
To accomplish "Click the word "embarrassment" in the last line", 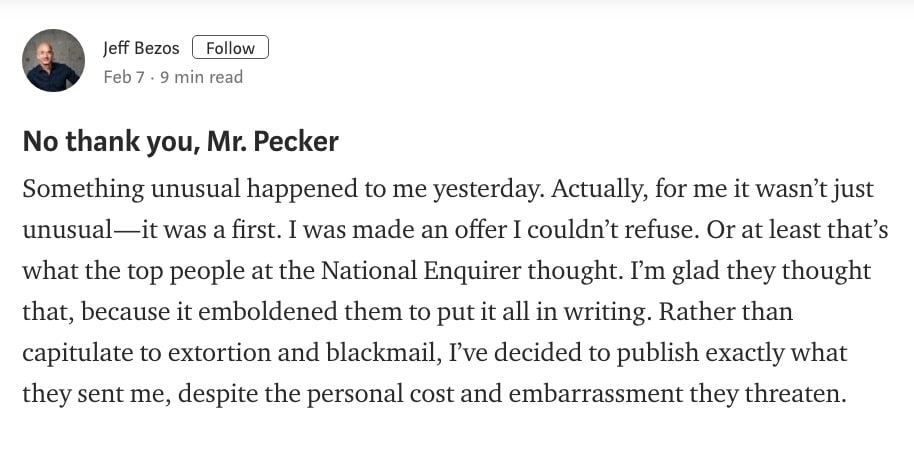I will pyautogui.click(x=595, y=394).
